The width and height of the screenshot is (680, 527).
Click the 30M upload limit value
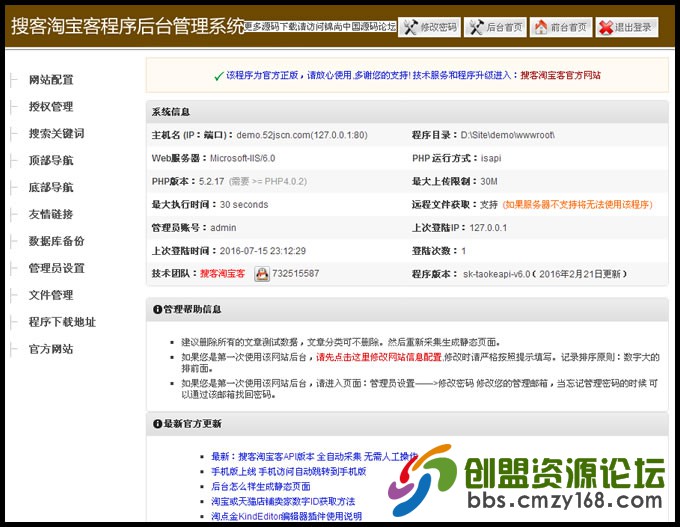(489, 181)
